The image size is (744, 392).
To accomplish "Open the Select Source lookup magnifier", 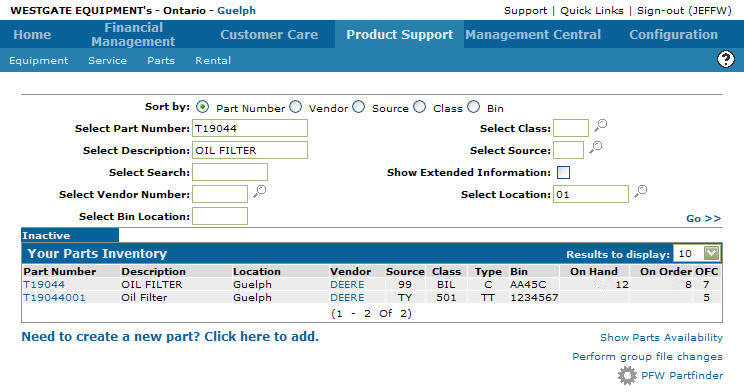I will click(x=595, y=147).
